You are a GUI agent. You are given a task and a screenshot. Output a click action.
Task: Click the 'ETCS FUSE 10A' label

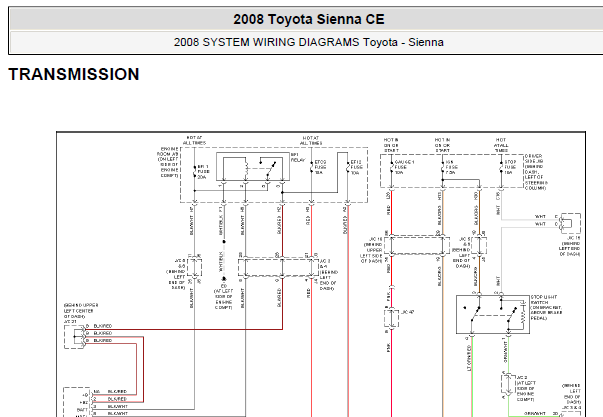click(320, 167)
